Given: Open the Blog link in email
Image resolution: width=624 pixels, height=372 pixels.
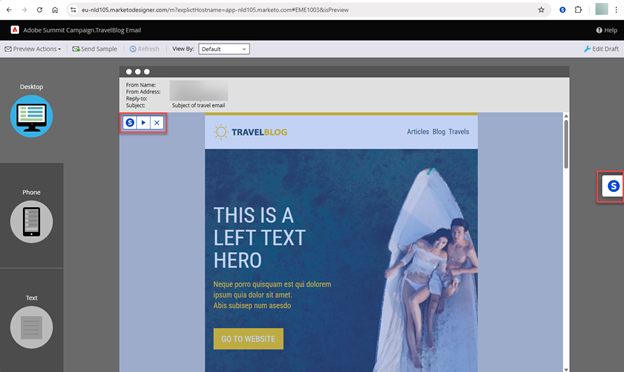Looking at the screenshot, I should tap(439, 132).
